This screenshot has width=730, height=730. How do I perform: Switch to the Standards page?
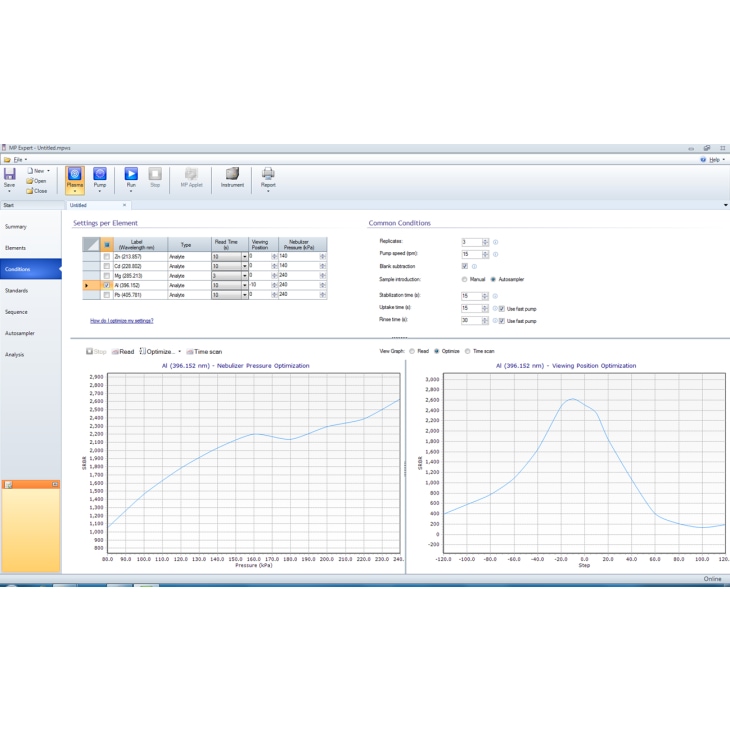click(17, 291)
